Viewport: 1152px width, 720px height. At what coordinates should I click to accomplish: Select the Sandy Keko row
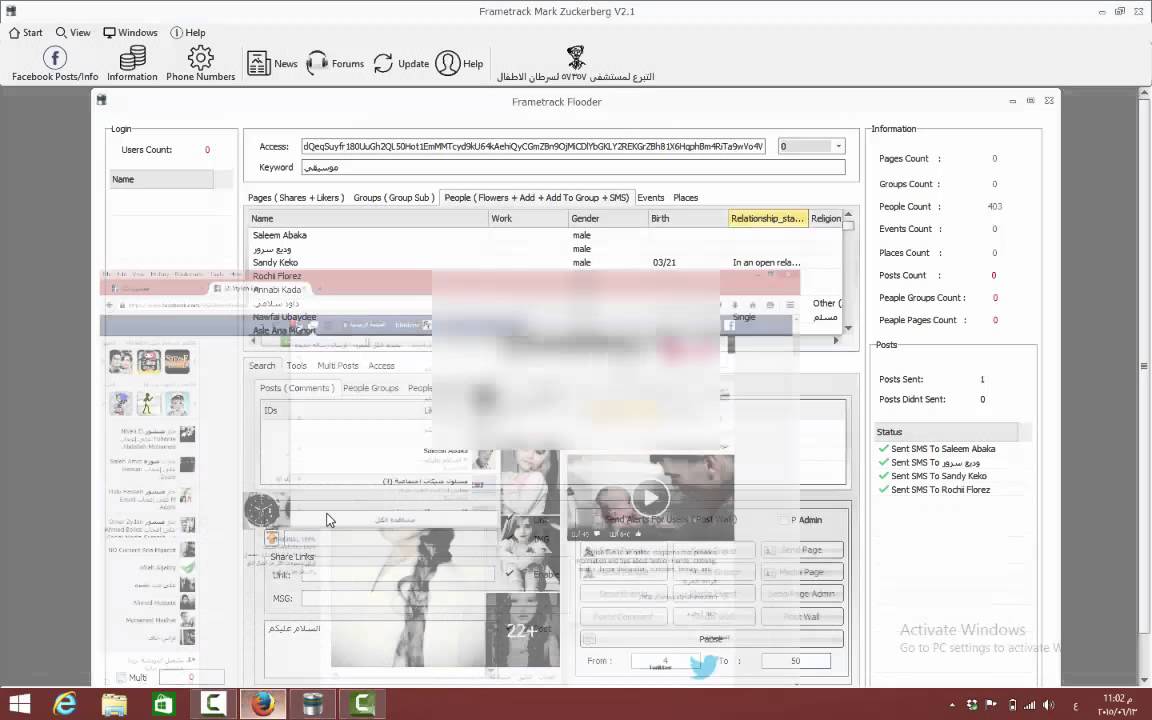coord(544,262)
